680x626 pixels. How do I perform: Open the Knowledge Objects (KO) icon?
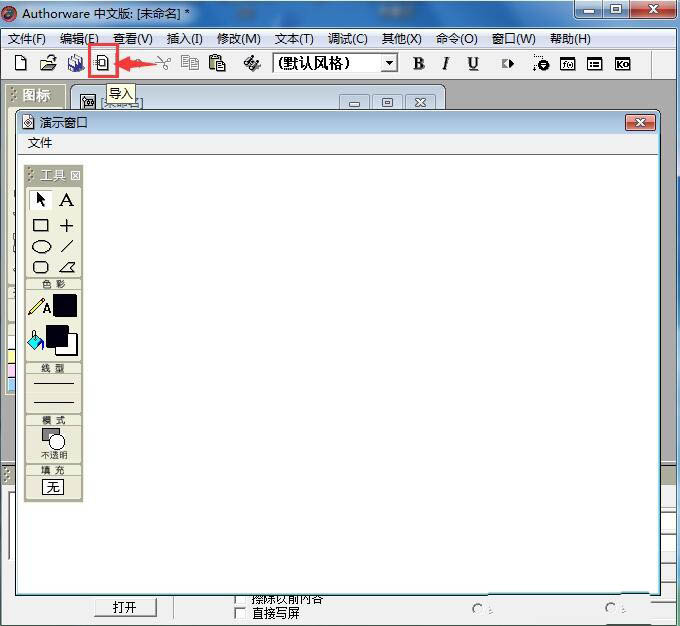(x=622, y=64)
